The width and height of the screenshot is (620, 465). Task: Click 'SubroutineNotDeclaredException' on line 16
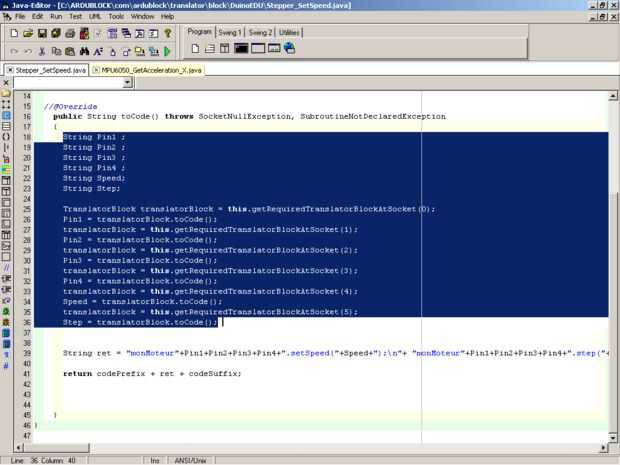point(373,117)
